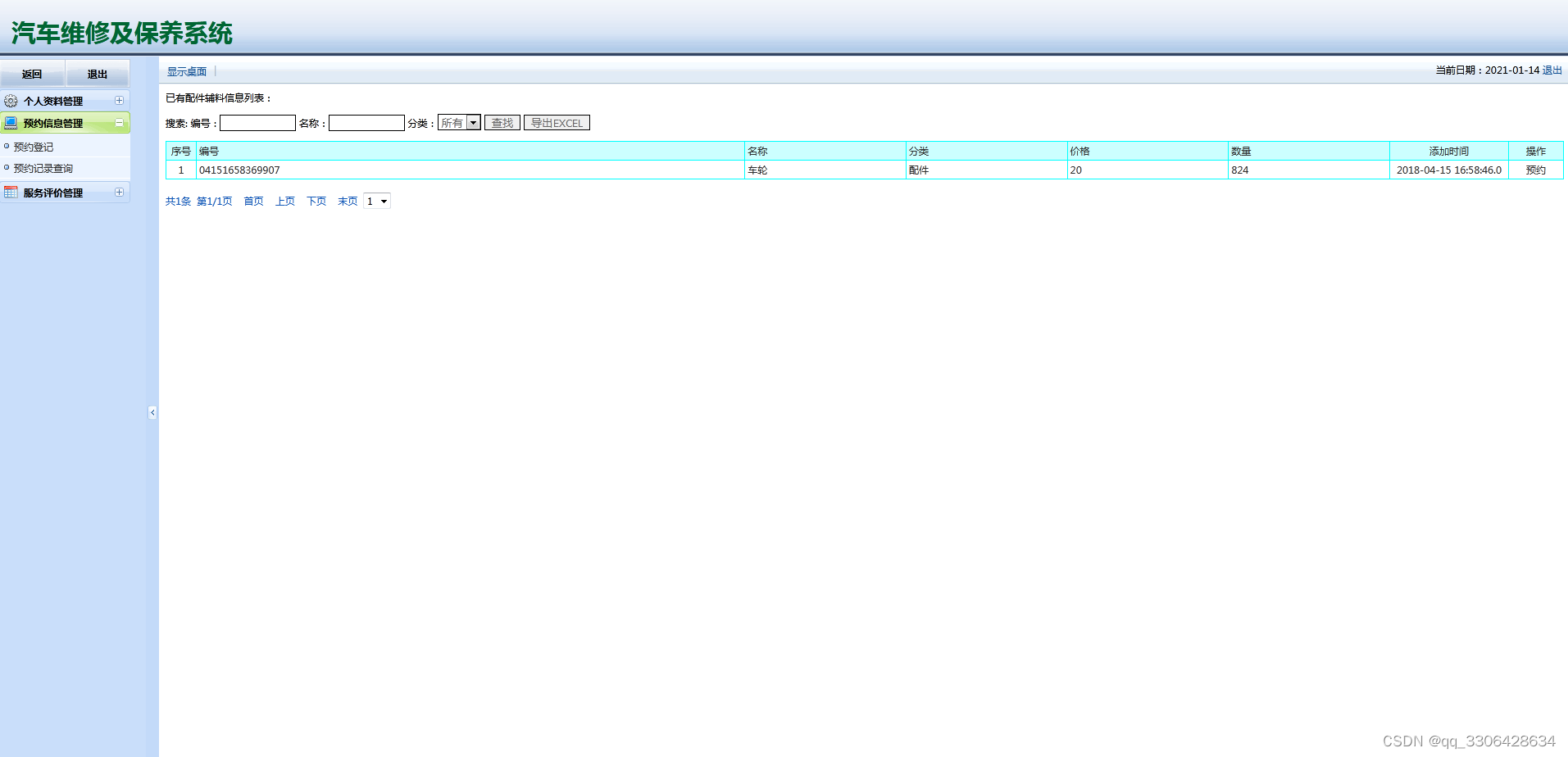Open the 显示桌面 tab link

point(187,71)
